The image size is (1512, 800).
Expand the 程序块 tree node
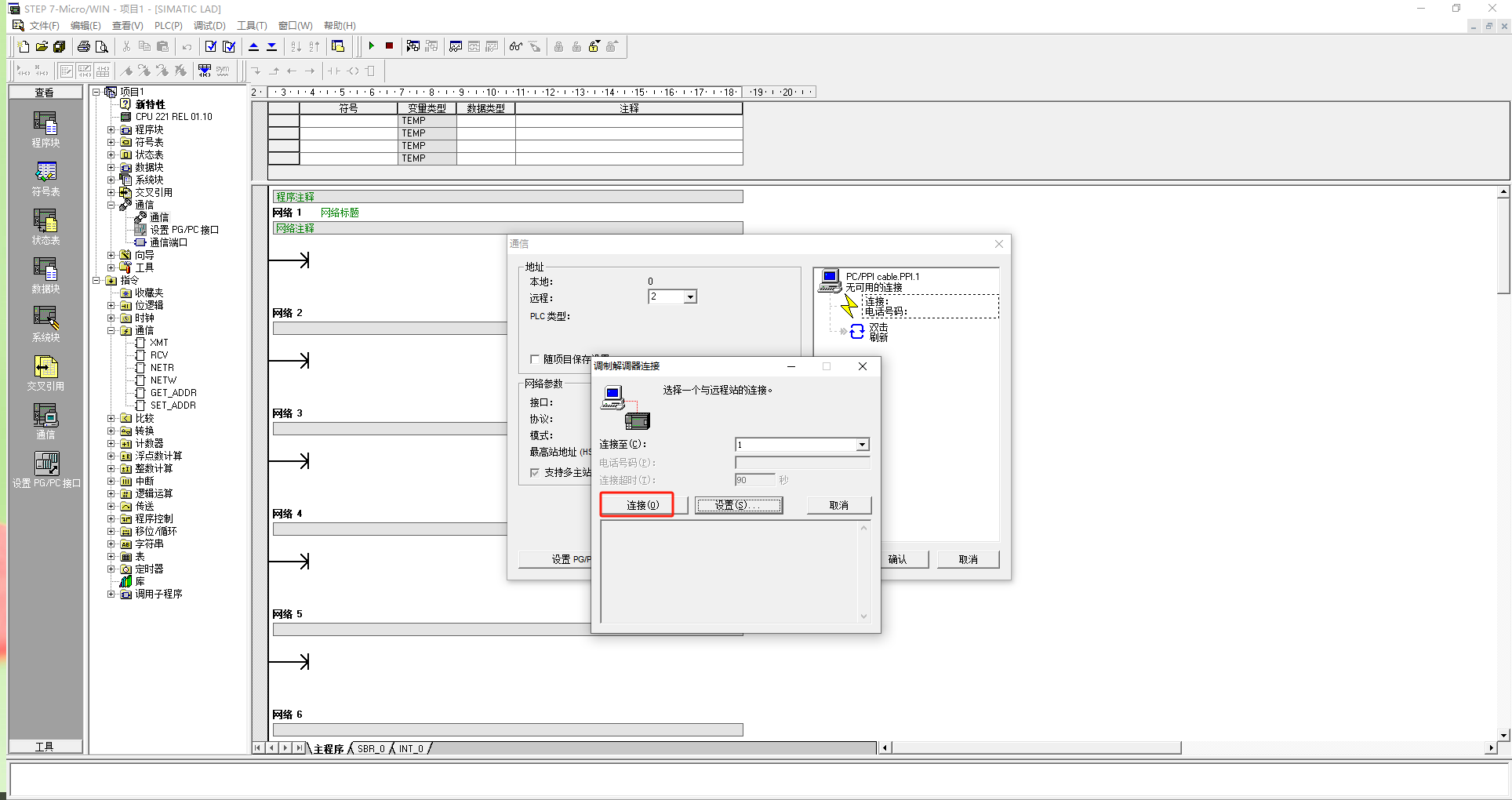[111, 129]
